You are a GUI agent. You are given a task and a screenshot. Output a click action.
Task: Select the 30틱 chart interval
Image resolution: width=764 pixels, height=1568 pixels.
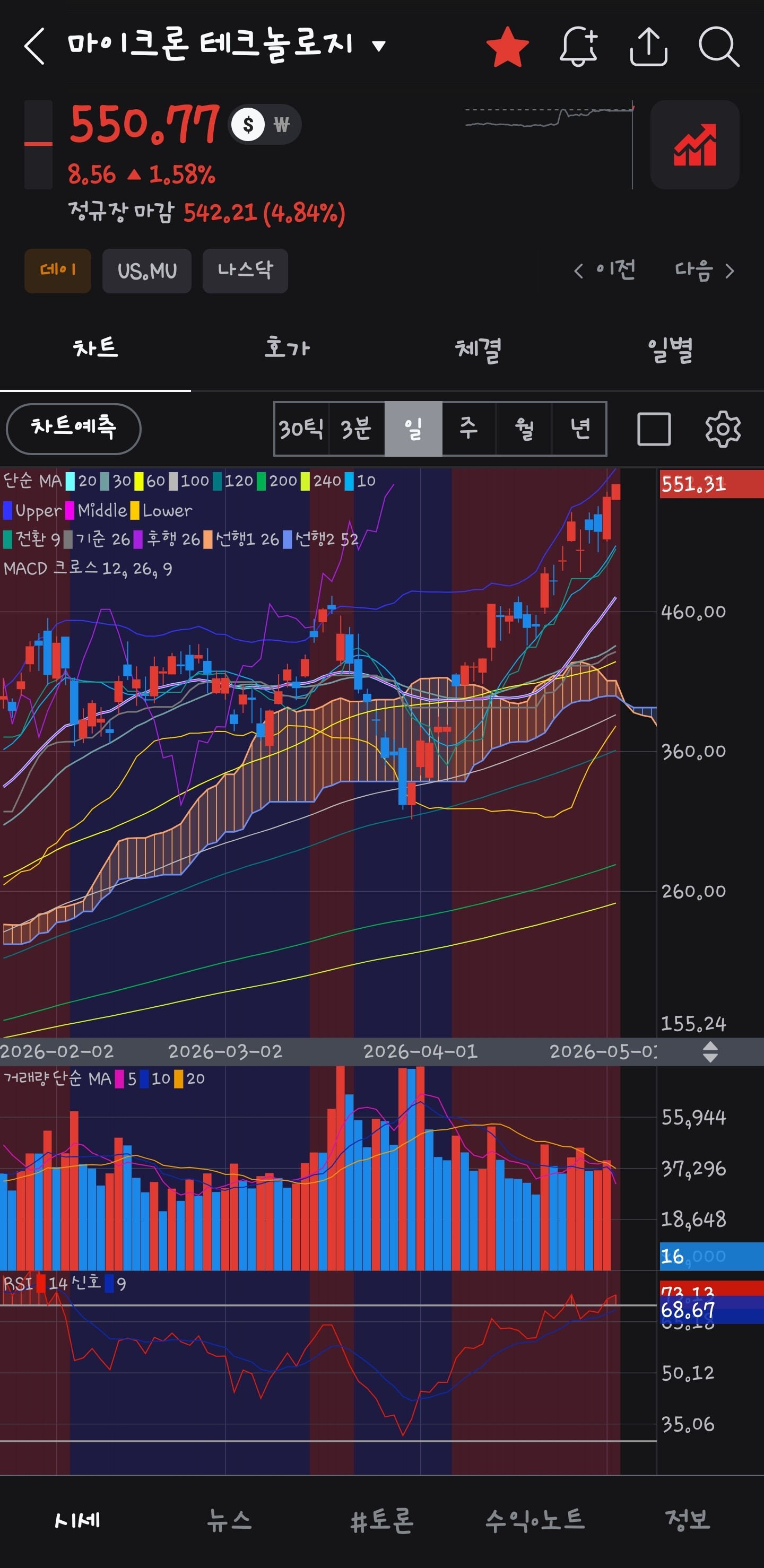pyautogui.click(x=301, y=429)
